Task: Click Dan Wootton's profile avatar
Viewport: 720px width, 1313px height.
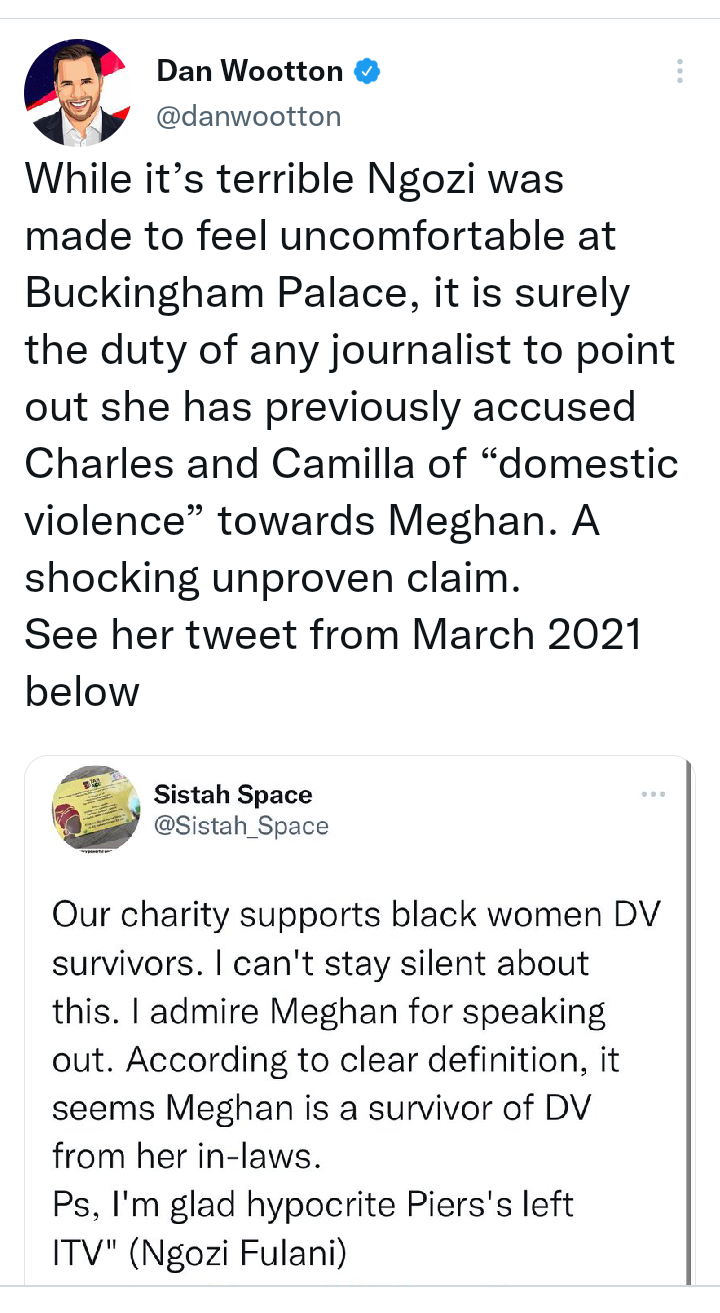Action: [76, 92]
